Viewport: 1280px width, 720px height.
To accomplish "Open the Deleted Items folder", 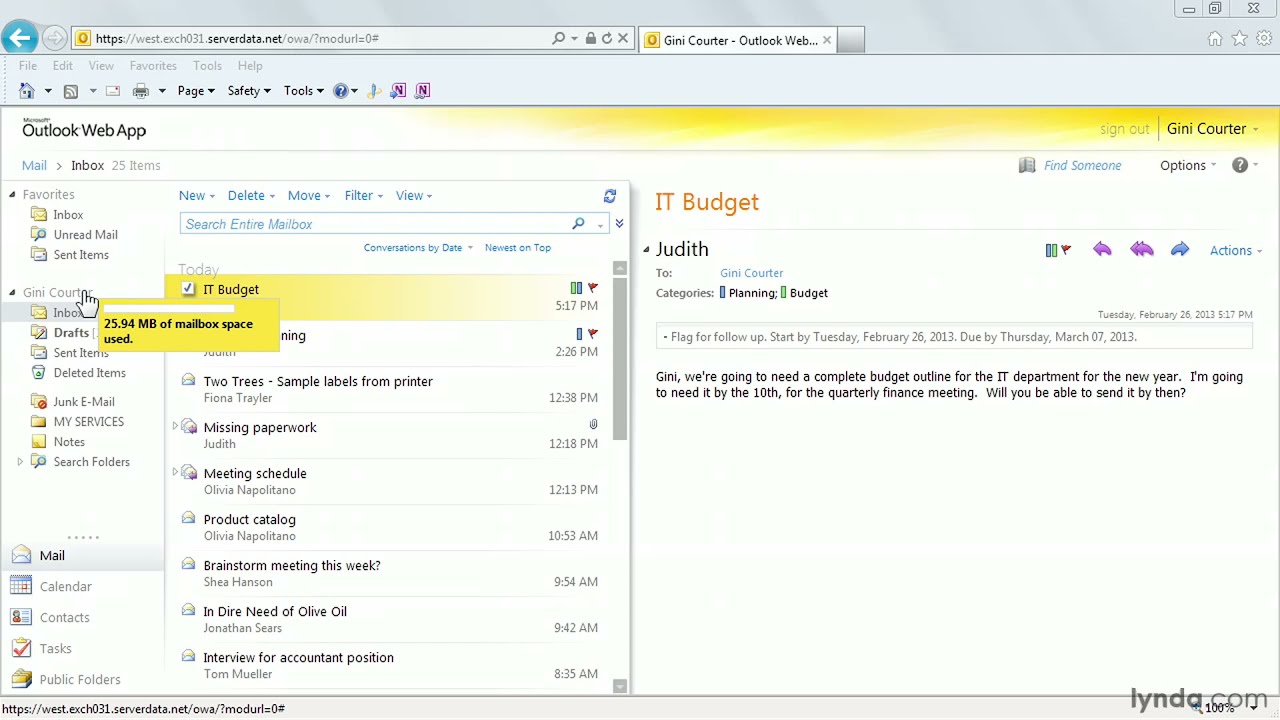I will (x=89, y=373).
